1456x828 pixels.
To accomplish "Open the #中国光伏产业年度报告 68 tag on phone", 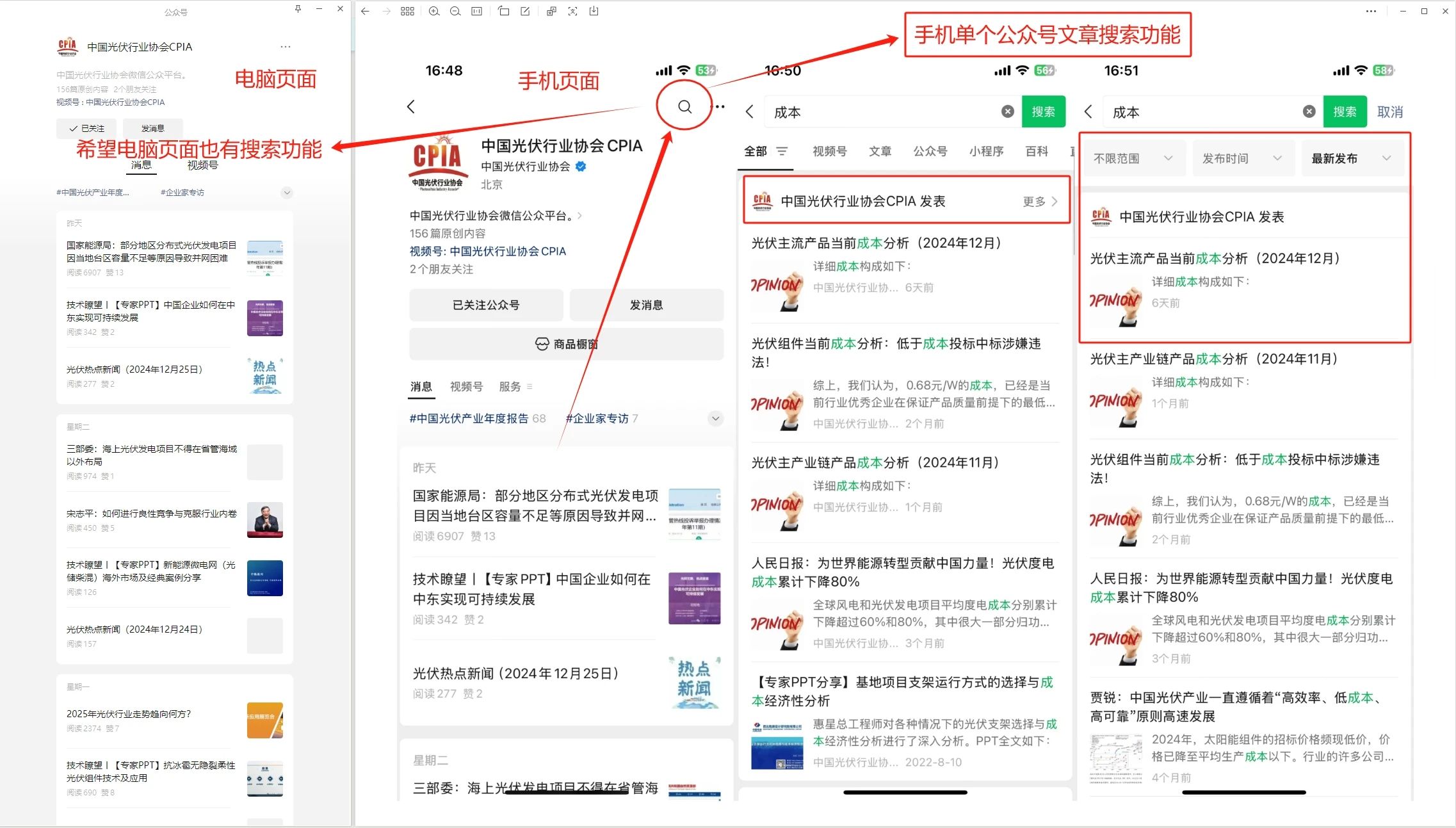I will coord(478,418).
